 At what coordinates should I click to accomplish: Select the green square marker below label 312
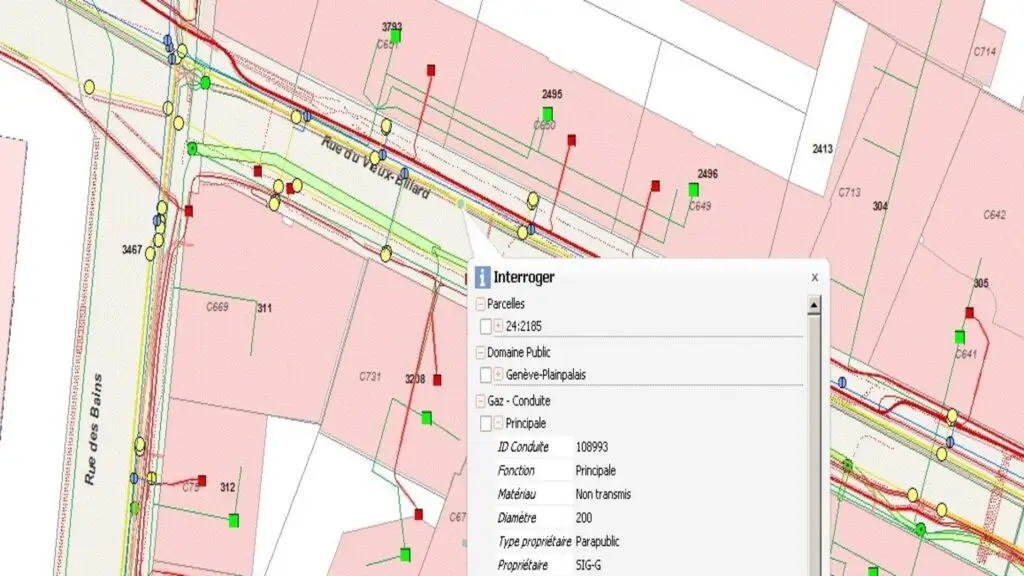coord(234,520)
